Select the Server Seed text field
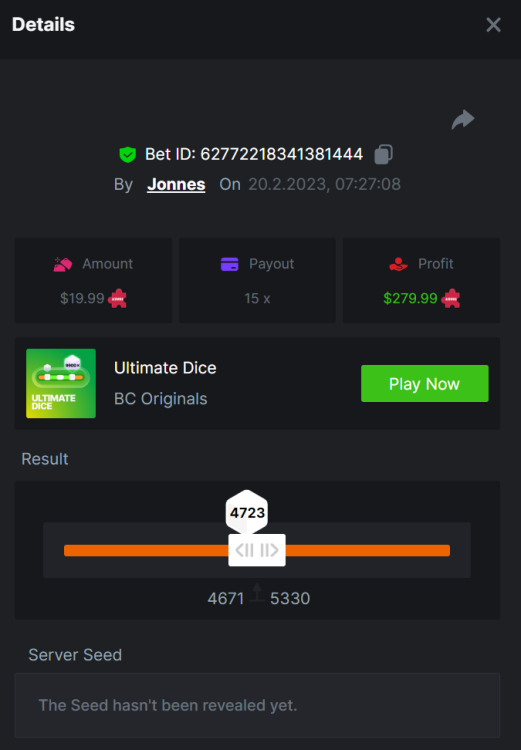The width and height of the screenshot is (521, 750). 257,706
